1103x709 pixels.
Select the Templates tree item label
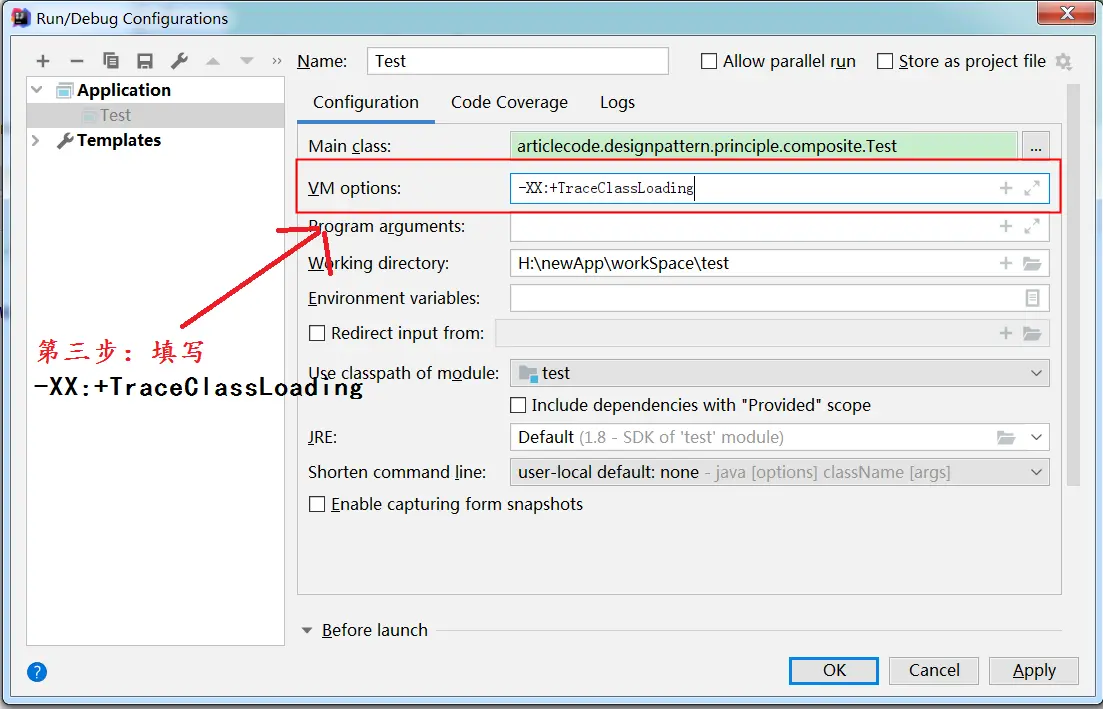[x=119, y=141]
